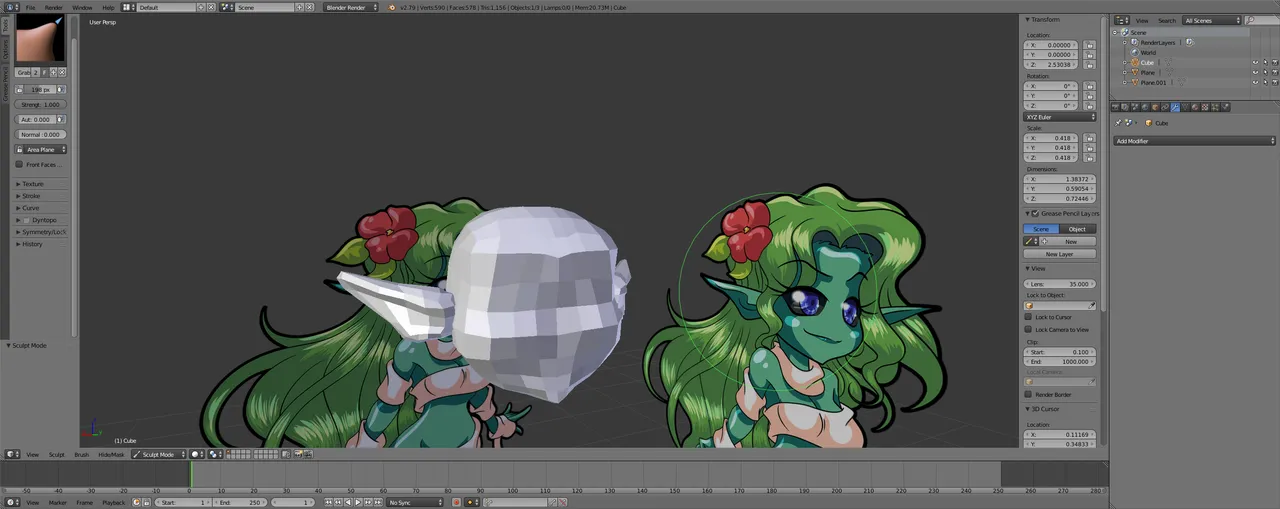Unlink the Grab brush with X icon
1280x509 pixels.
[x=62, y=73]
